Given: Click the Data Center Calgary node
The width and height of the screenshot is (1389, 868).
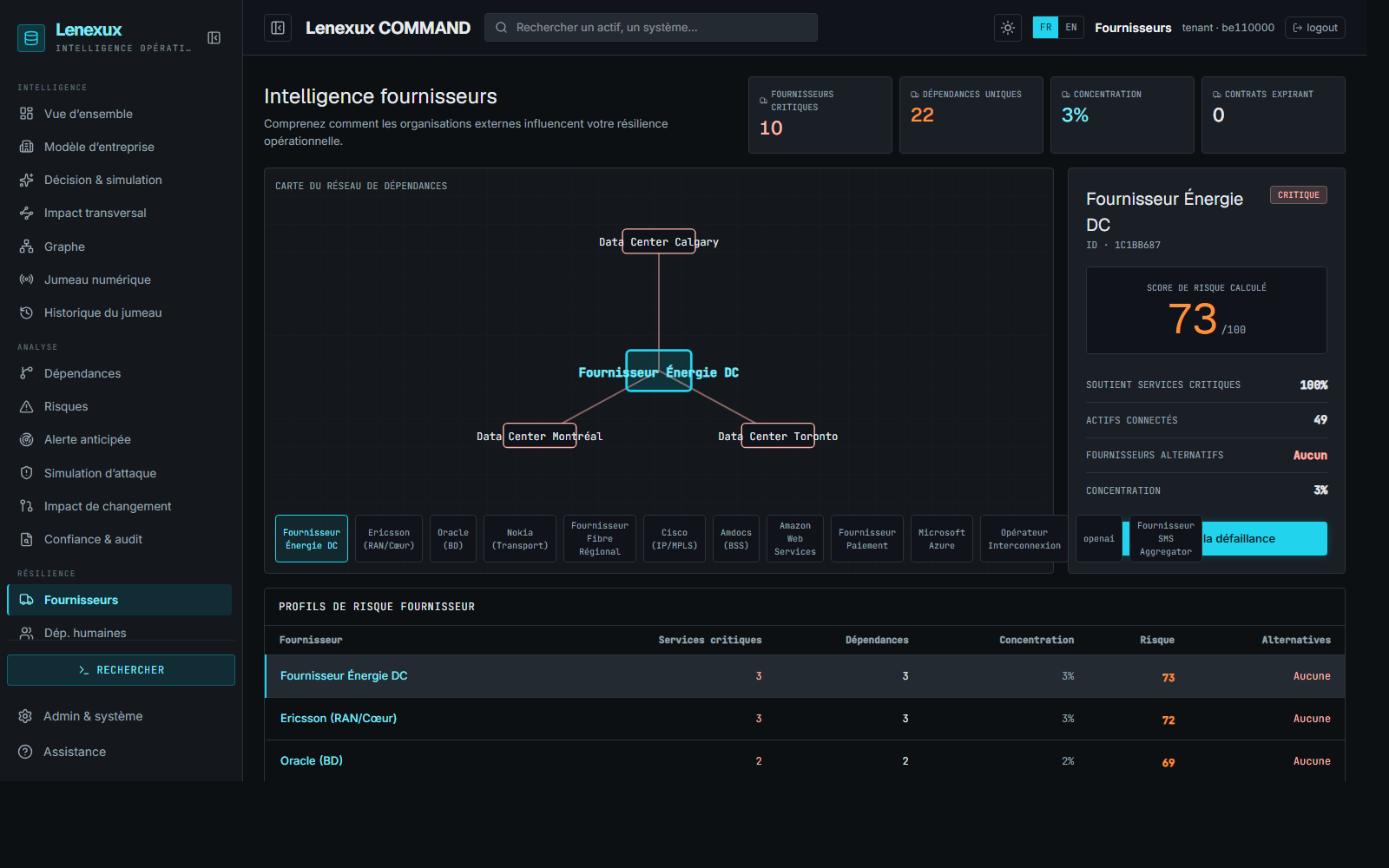Looking at the screenshot, I should point(659,241).
